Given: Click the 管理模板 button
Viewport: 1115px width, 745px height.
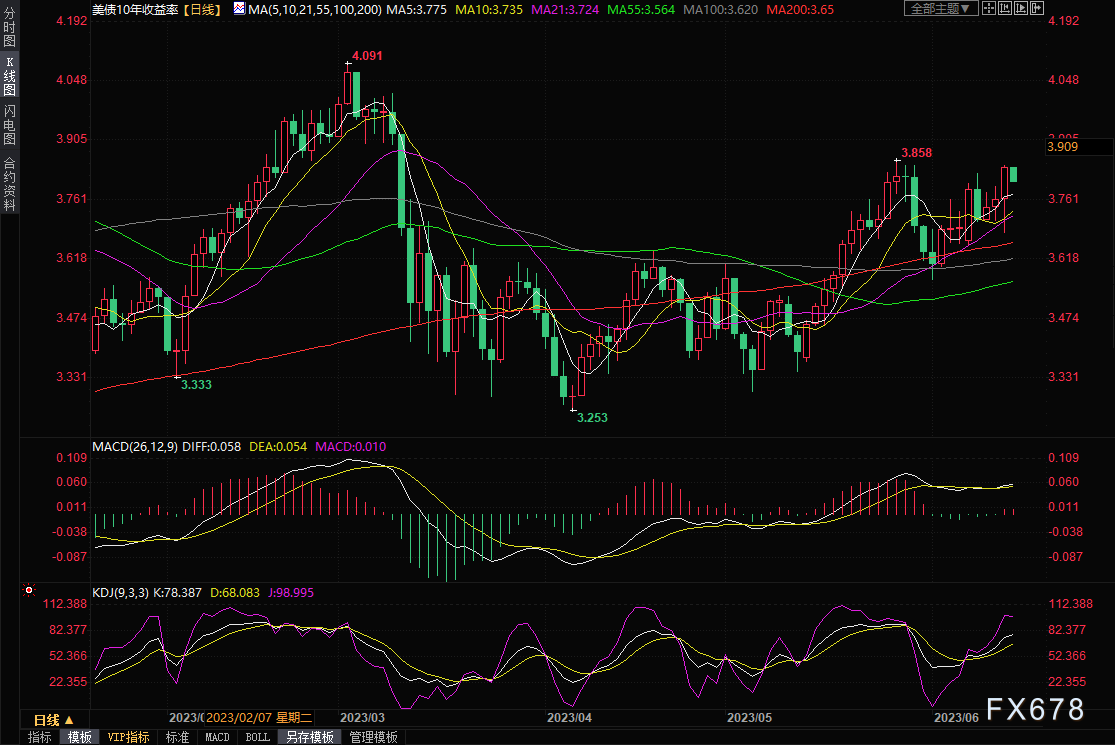Looking at the screenshot, I should 373,737.
